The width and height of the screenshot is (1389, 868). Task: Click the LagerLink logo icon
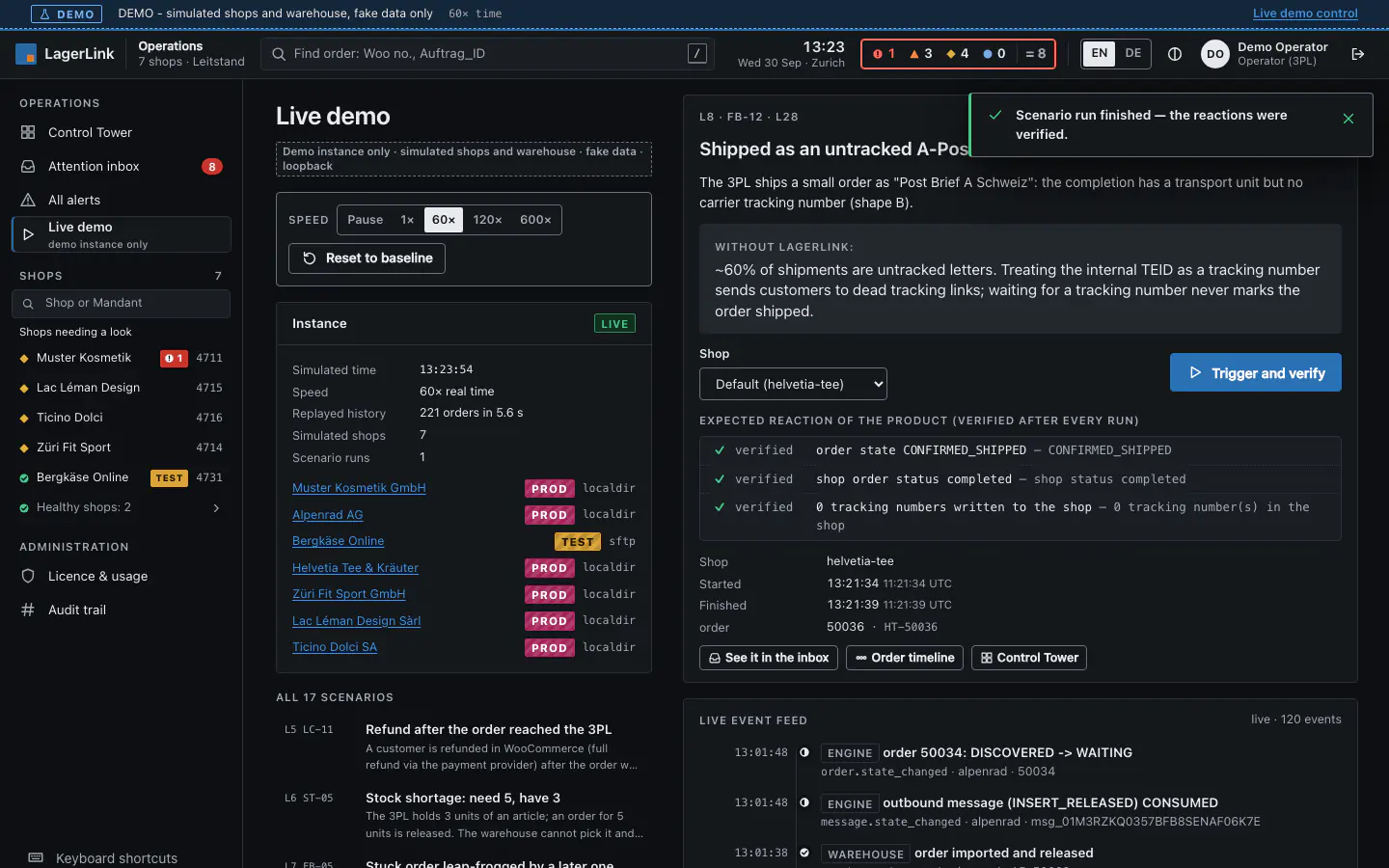[26, 54]
